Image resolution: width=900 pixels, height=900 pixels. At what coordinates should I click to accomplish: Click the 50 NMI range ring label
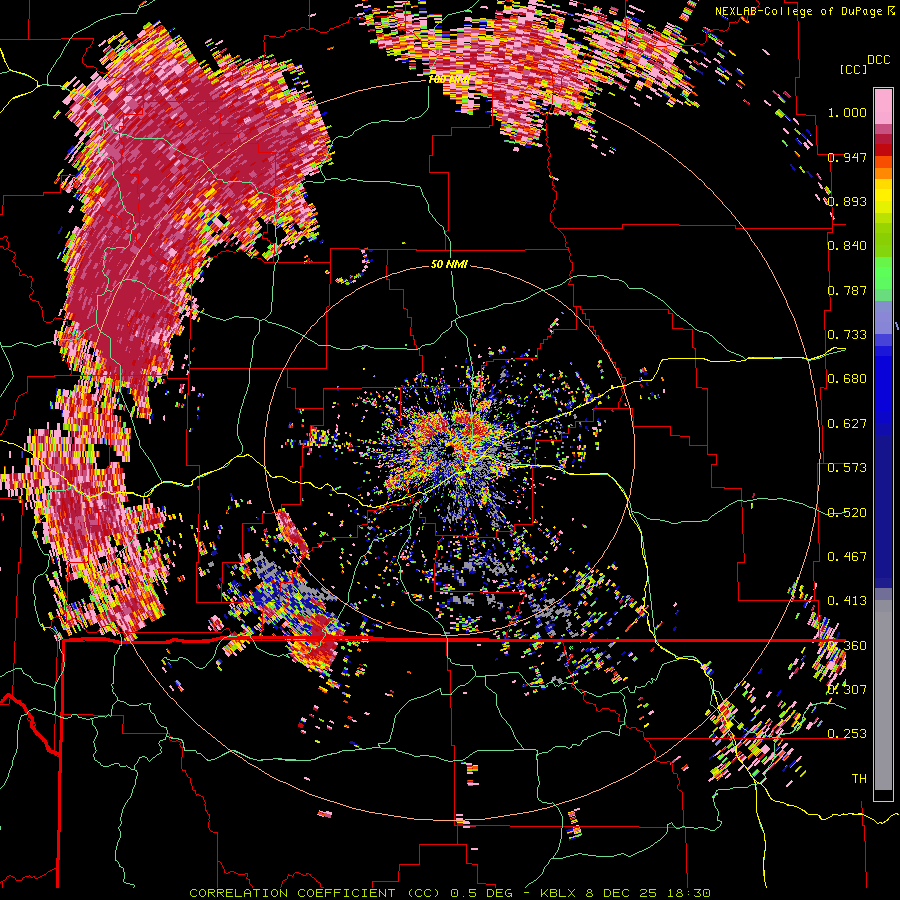tap(449, 264)
